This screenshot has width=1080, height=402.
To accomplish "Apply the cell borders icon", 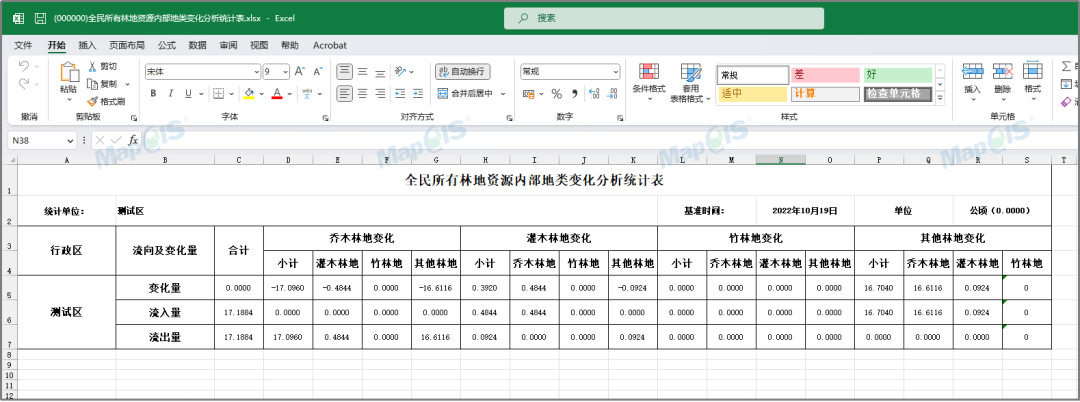I will [218, 94].
